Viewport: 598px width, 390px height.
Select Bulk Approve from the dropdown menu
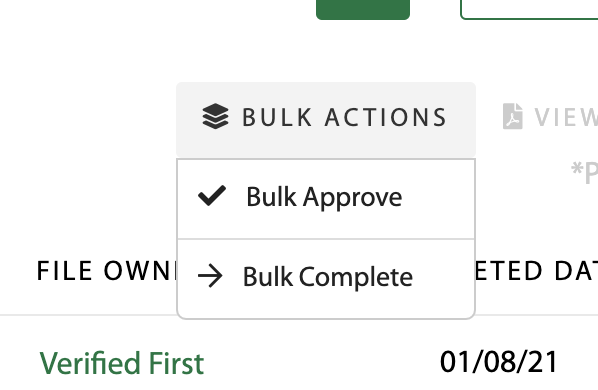(326, 199)
